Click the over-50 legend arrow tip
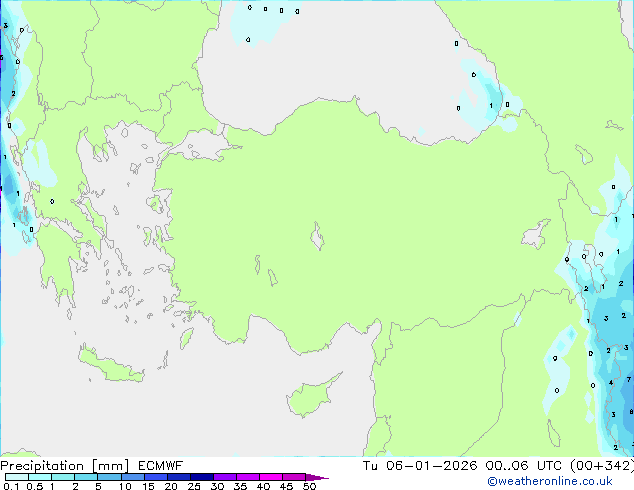634x490 pixels. click(317, 477)
